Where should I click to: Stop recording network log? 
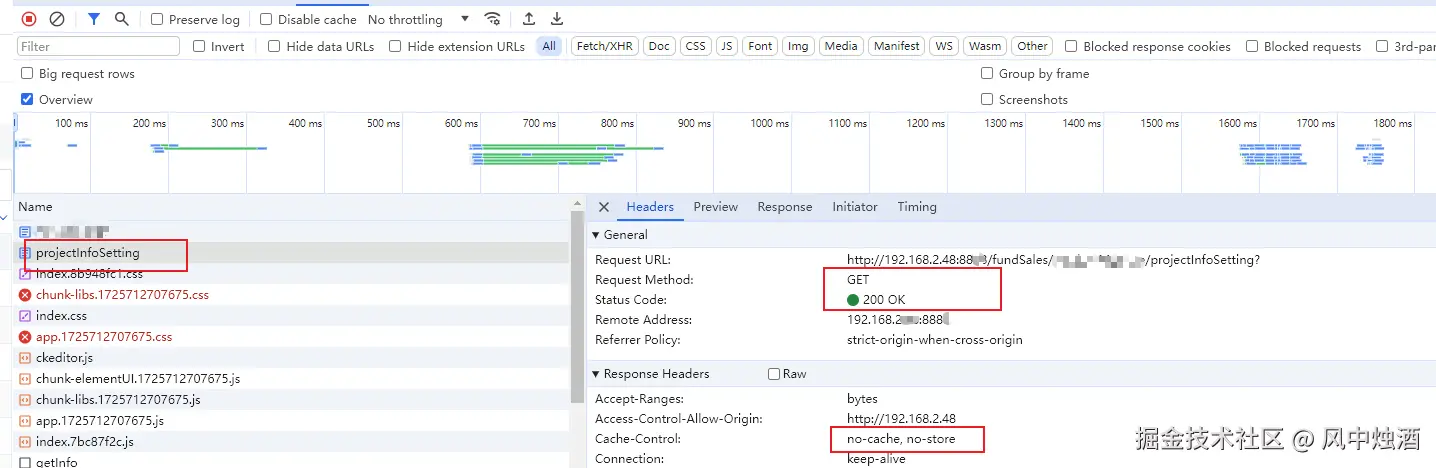tap(28, 19)
